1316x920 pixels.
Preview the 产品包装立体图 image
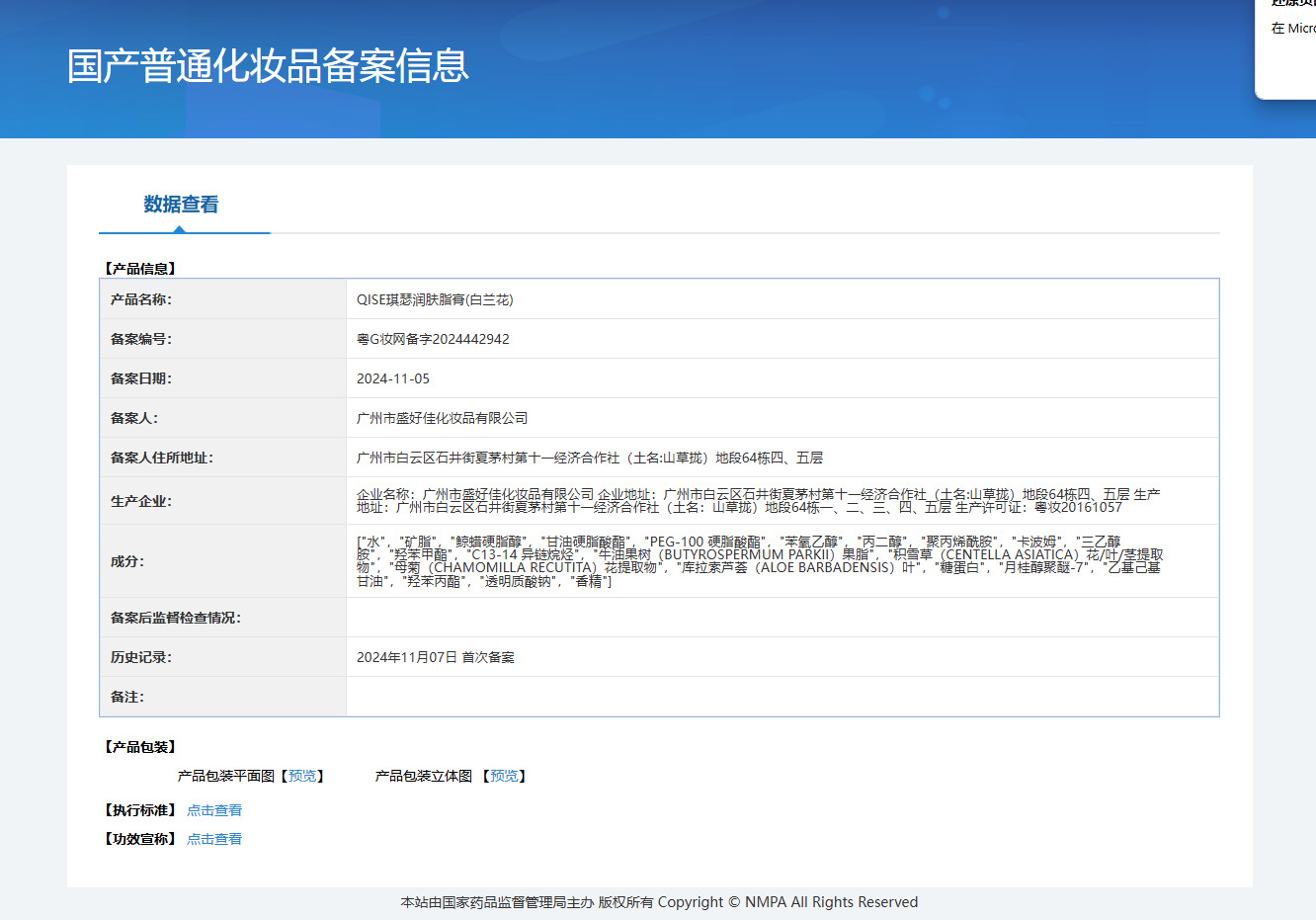[x=504, y=776]
